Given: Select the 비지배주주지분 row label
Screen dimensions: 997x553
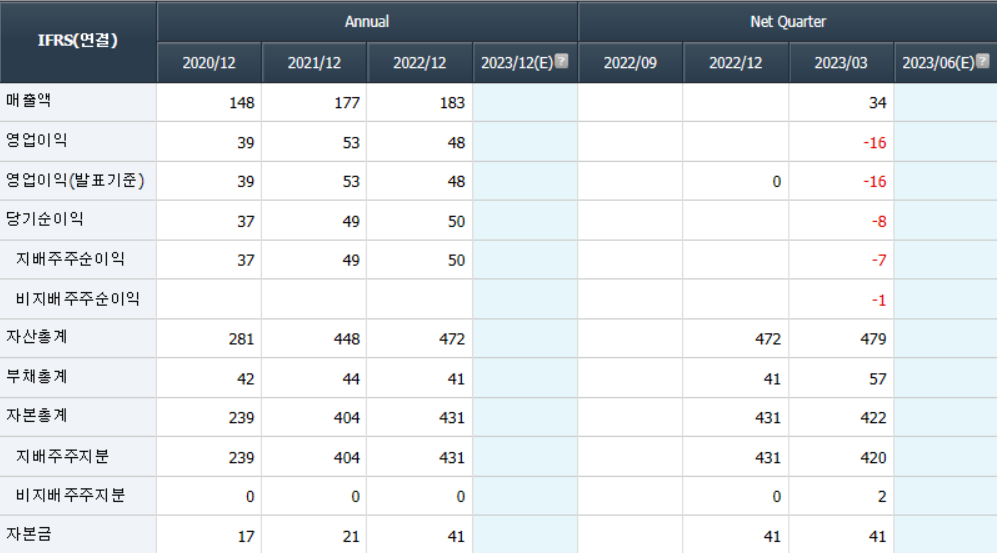Looking at the screenshot, I should (70, 495).
